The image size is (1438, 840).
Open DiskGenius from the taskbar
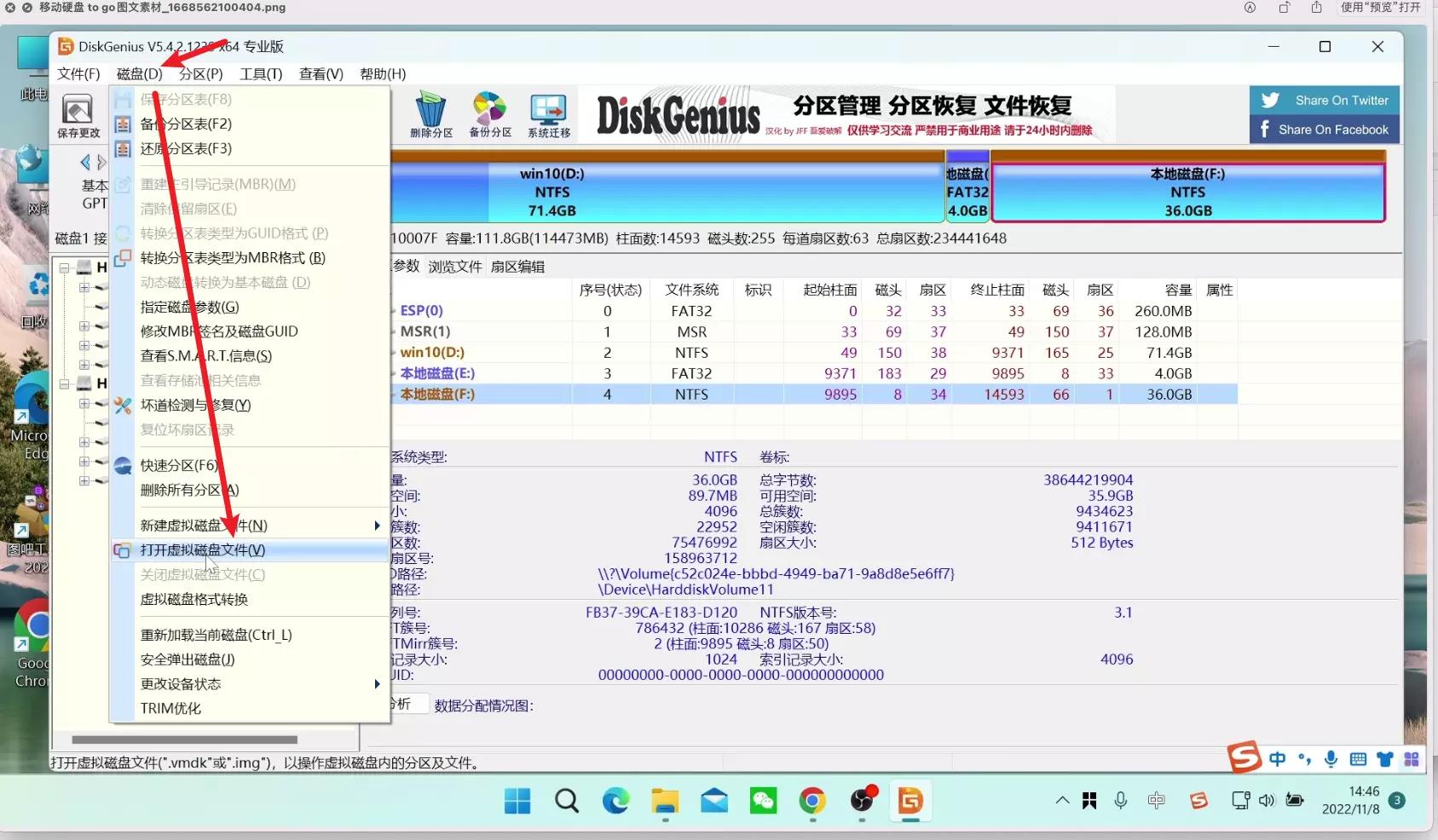coord(910,801)
